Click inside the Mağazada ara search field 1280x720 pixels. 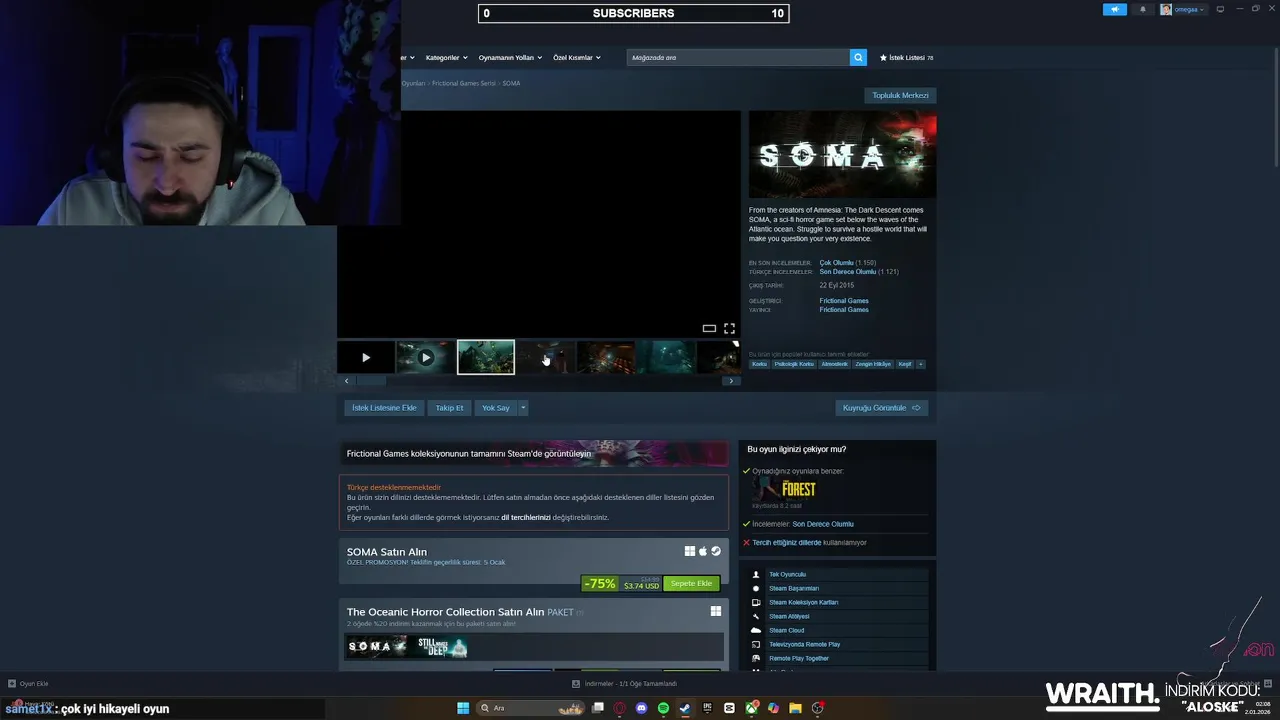tap(738, 58)
